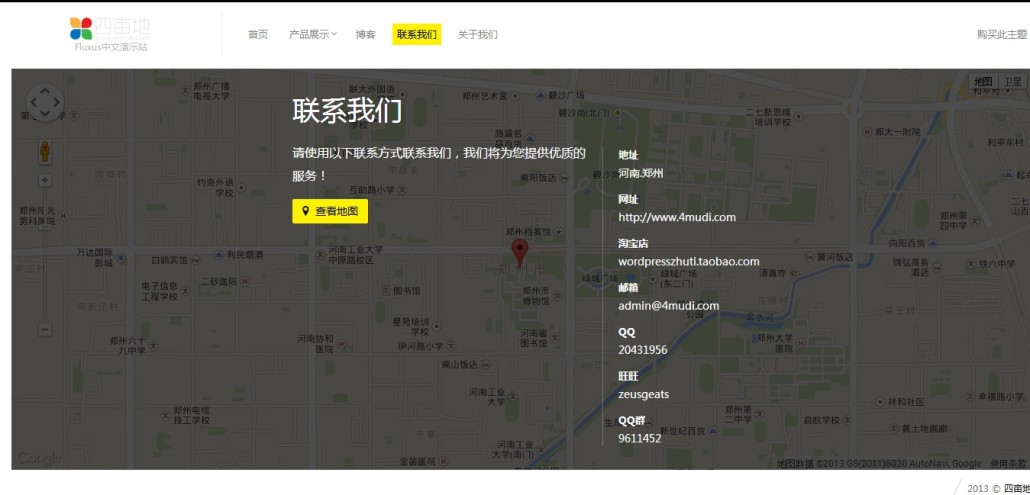Open the 使用条款 terms link on map
The height and width of the screenshot is (495, 1030).
tap(1007, 464)
